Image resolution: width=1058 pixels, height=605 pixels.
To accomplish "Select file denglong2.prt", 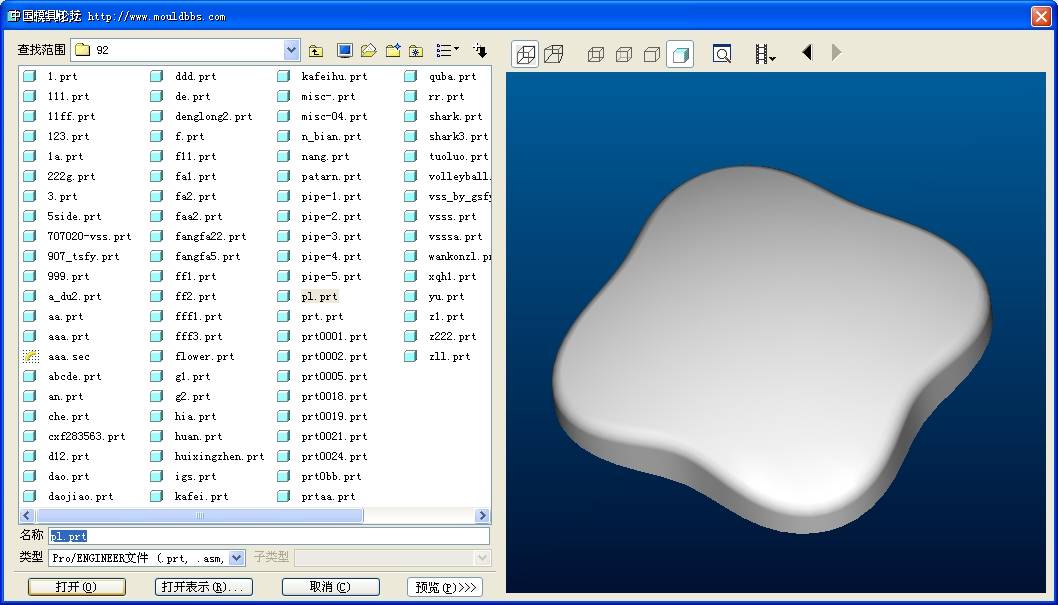I will (x=213, y=117).
